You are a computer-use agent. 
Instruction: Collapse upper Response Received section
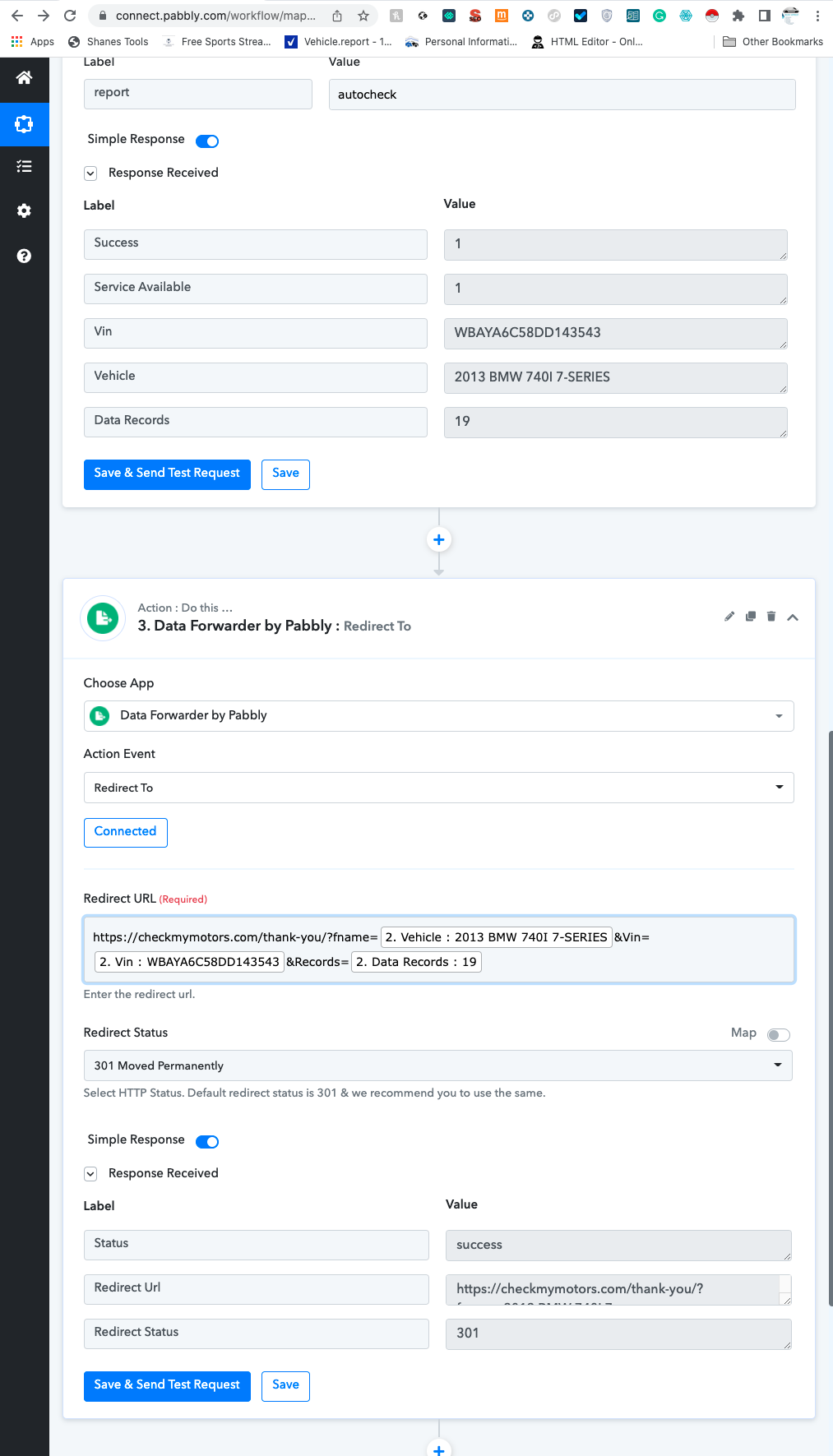click(90, 173)
